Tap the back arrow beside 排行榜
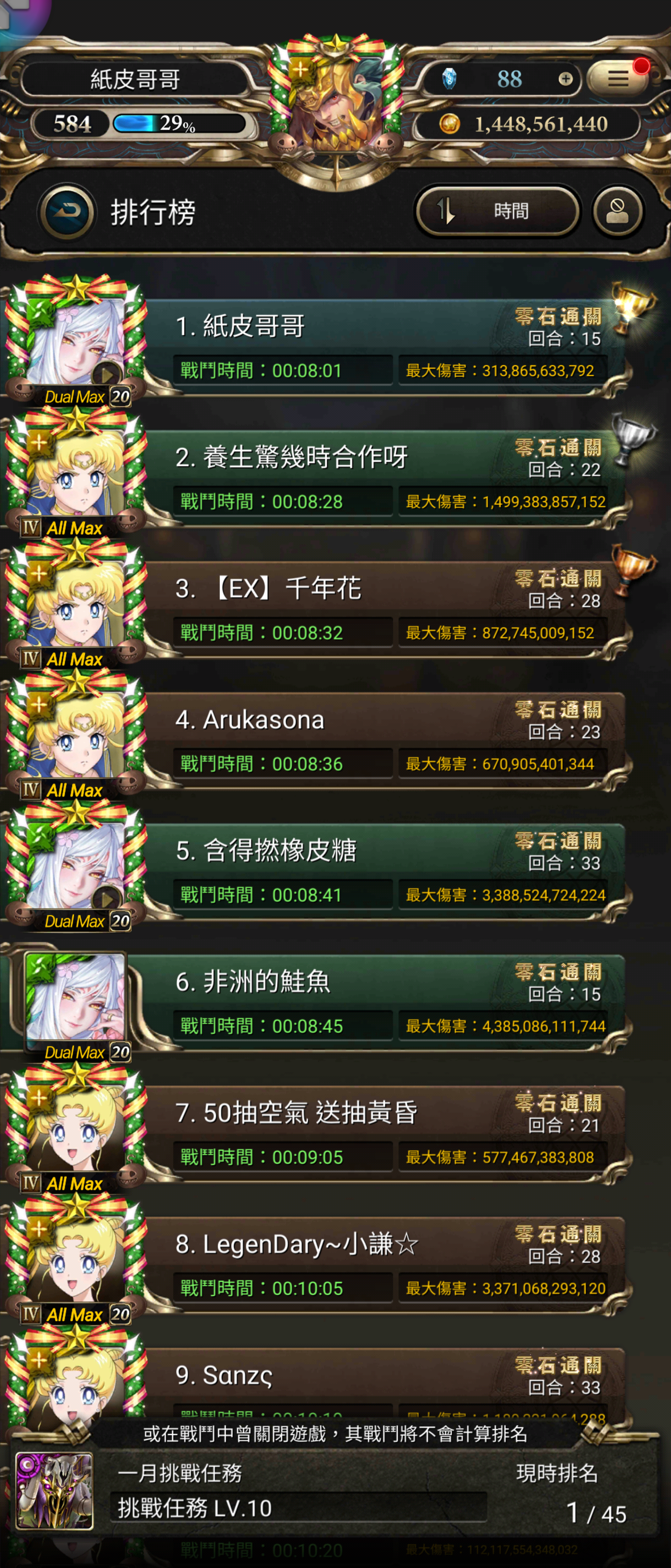The width and height of the screenshot is (671, 1568). tap(67, 212)
